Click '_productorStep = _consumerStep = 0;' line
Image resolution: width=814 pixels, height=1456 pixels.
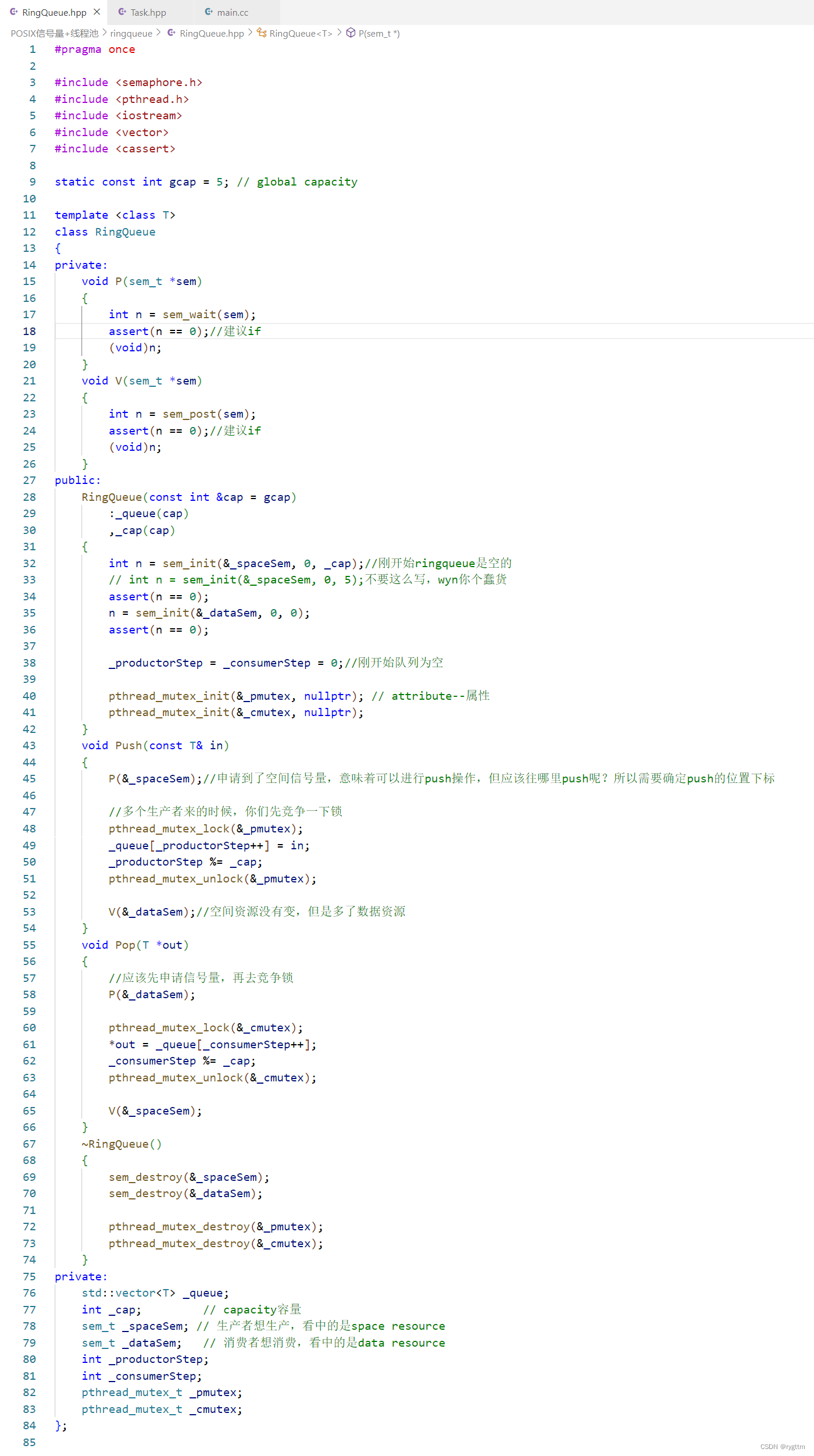click(226, 663)
